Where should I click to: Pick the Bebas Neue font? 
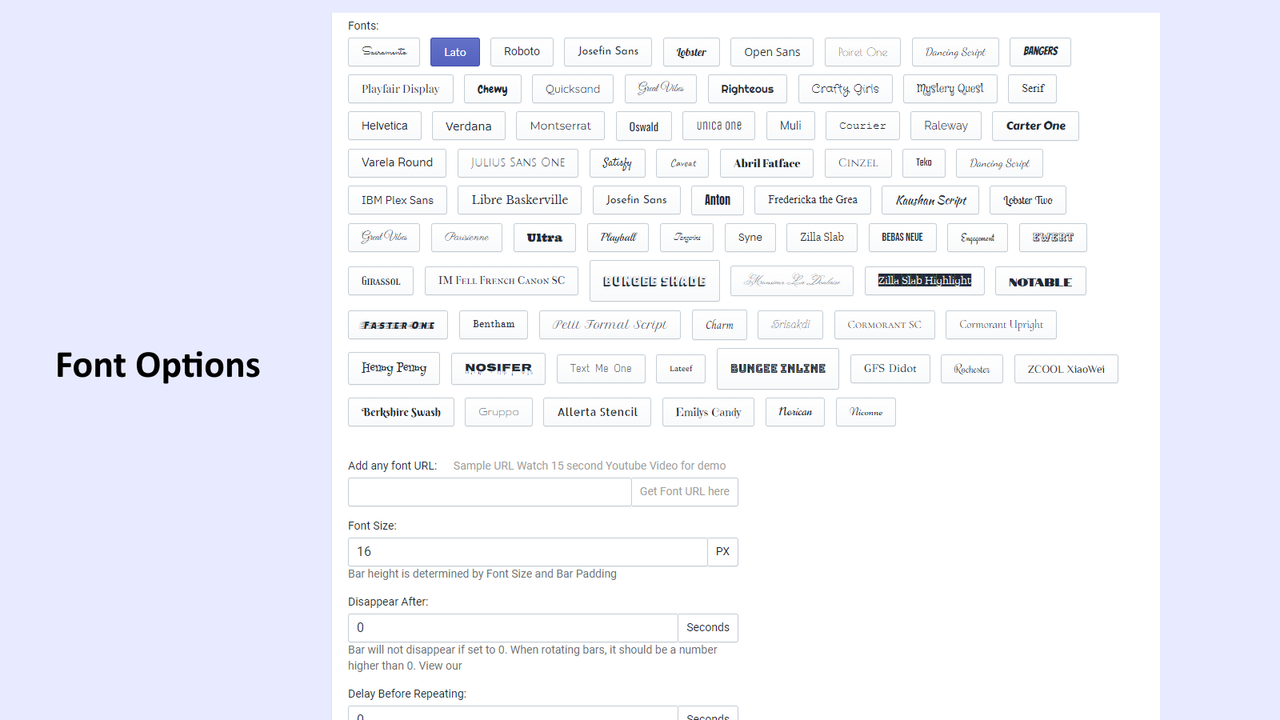pos(902,237)
